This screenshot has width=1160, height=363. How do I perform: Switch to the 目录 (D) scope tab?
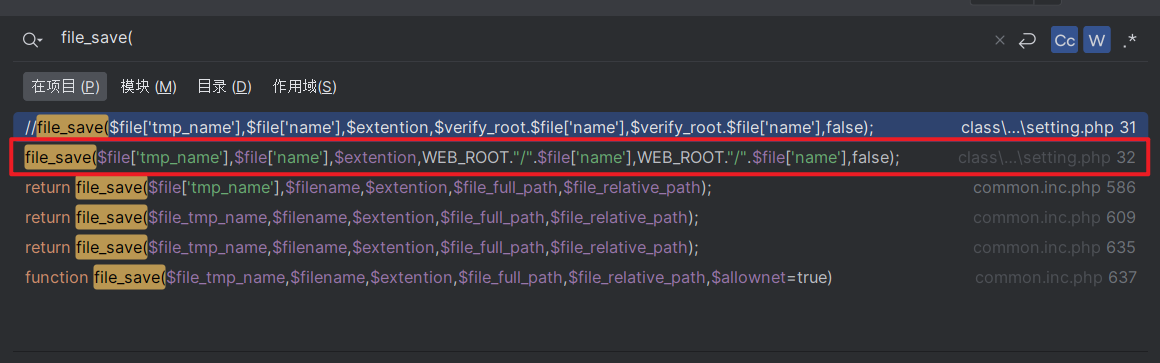(224, 87)
